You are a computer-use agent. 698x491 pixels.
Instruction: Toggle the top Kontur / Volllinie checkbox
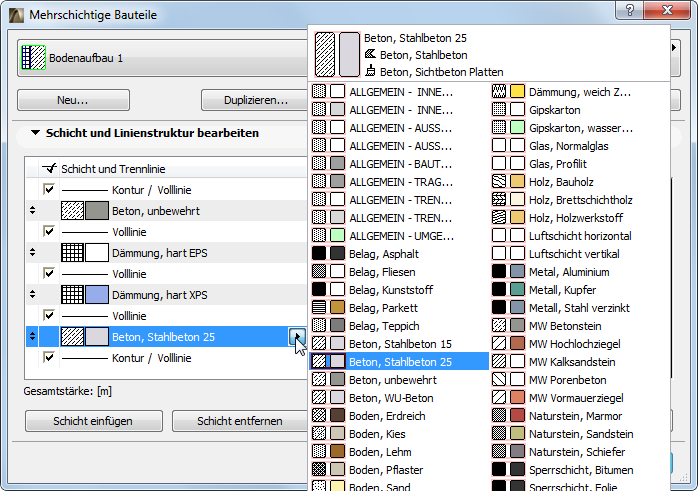coord(49,189)
